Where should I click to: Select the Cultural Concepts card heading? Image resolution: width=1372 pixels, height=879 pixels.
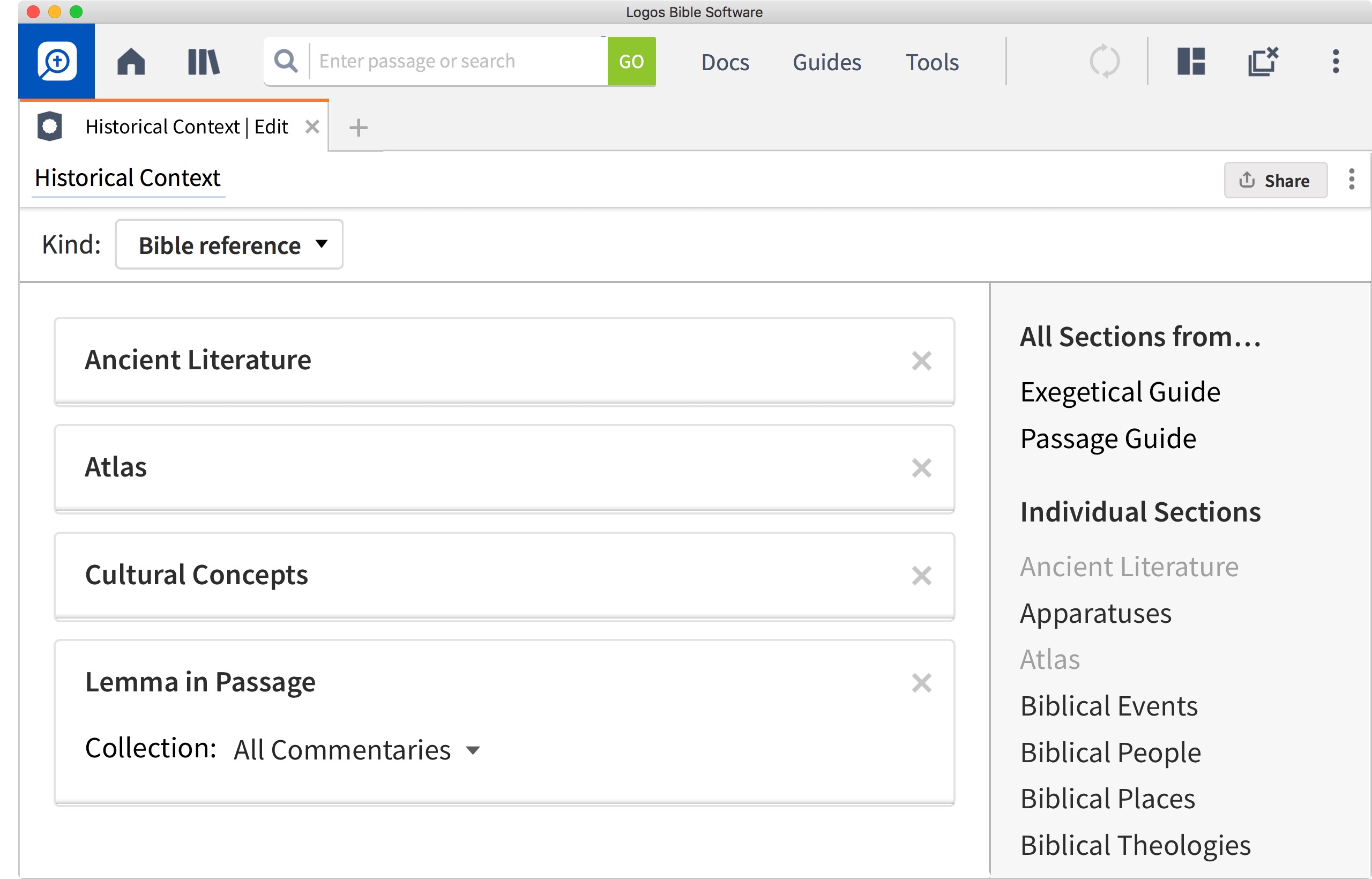(196, 574)
